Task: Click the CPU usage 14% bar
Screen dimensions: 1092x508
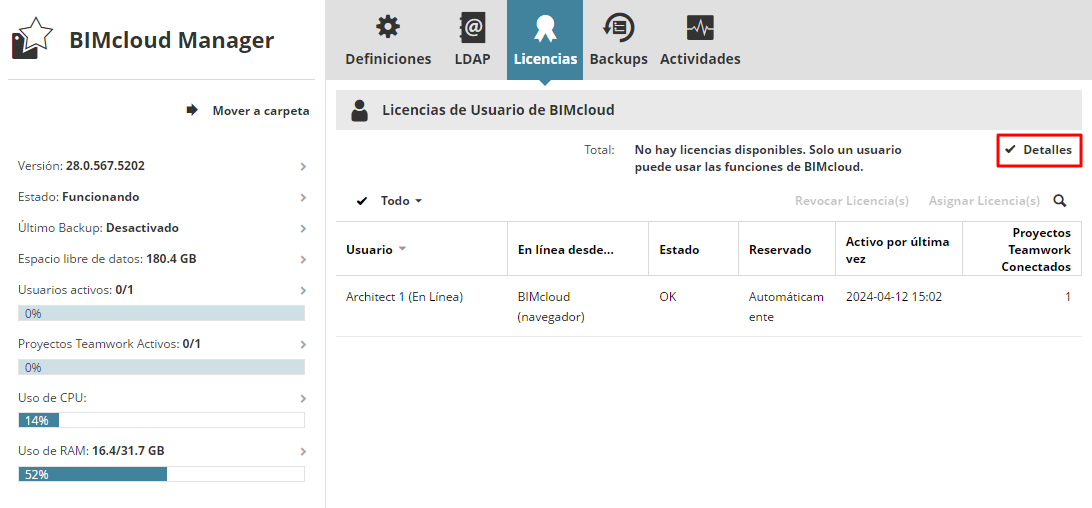Action: click(162, 420)
